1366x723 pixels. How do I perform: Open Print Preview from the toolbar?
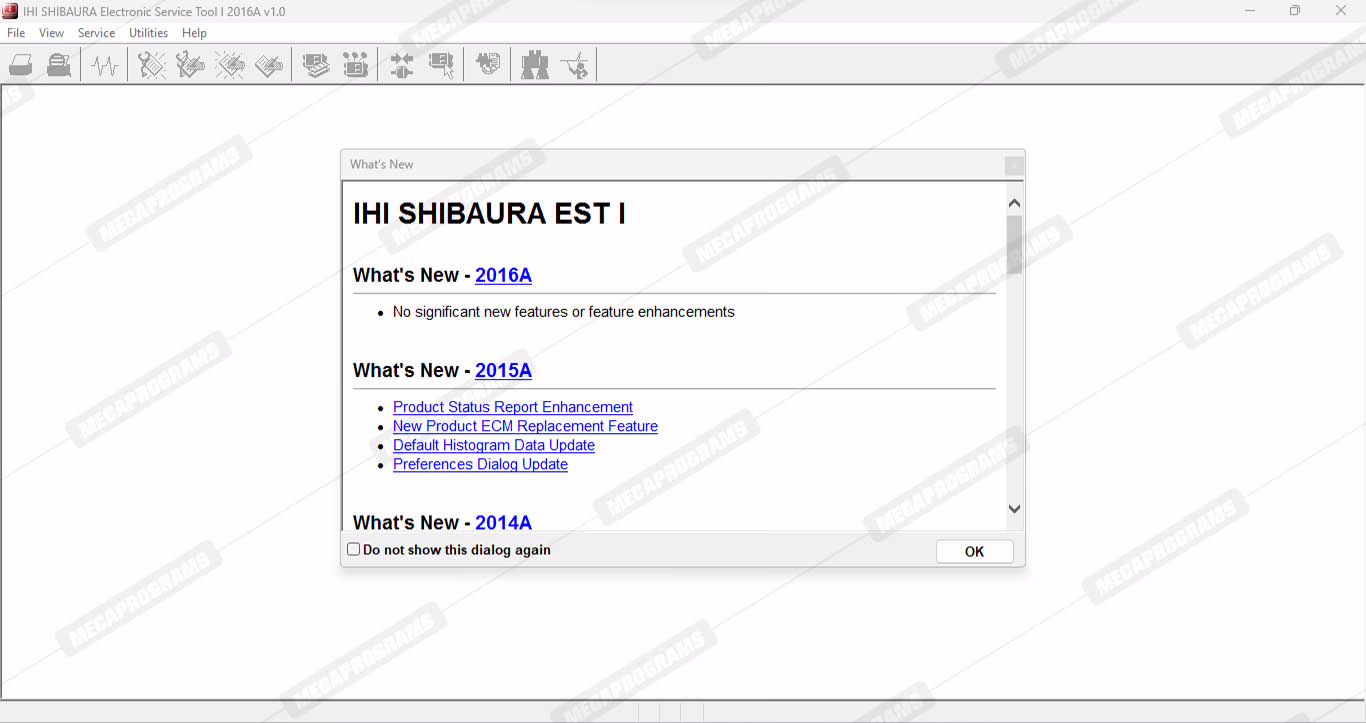click(59, 66)
